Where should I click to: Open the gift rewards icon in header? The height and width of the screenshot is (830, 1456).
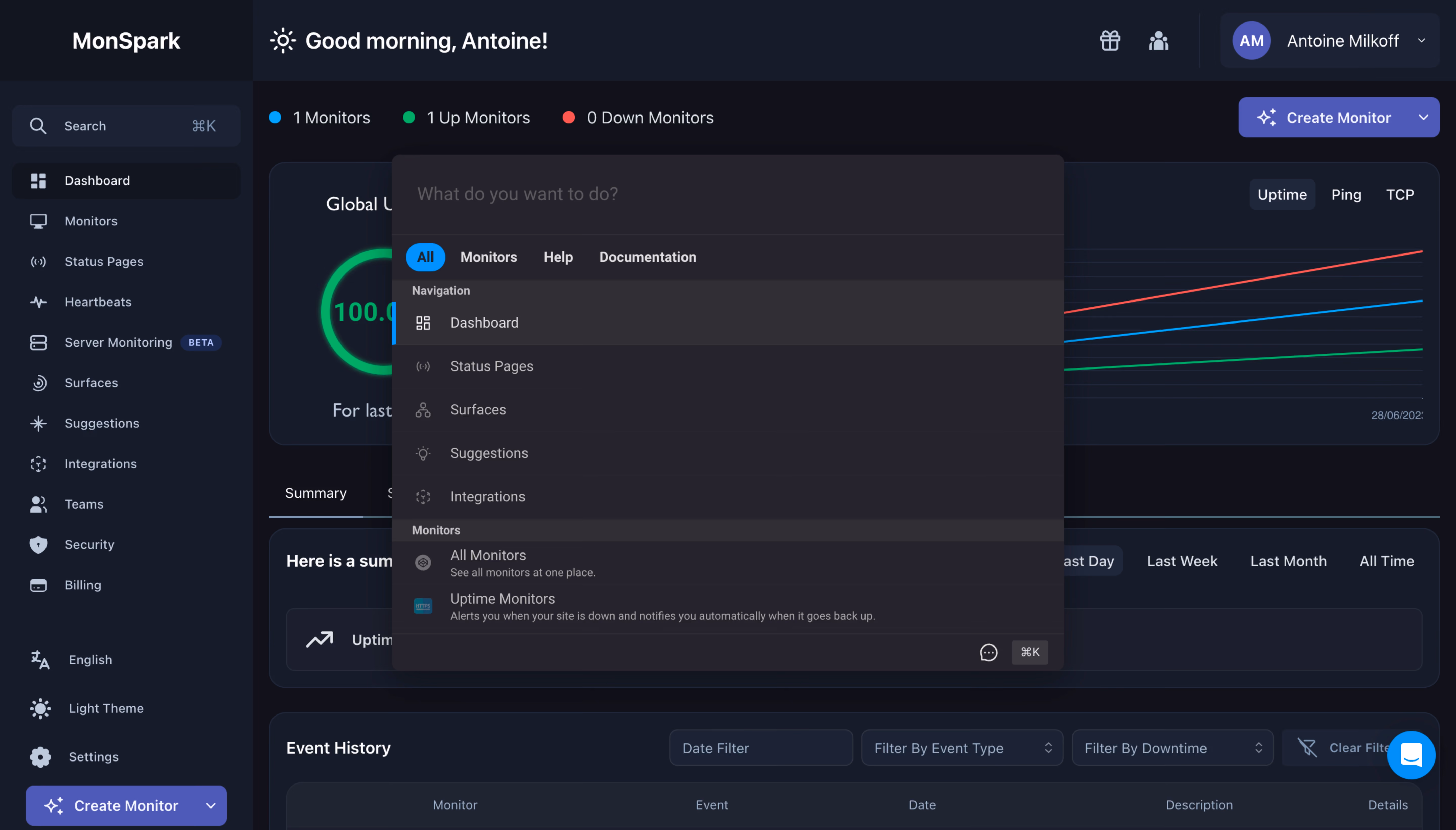pyautogui.click(x=1109, y=40)
